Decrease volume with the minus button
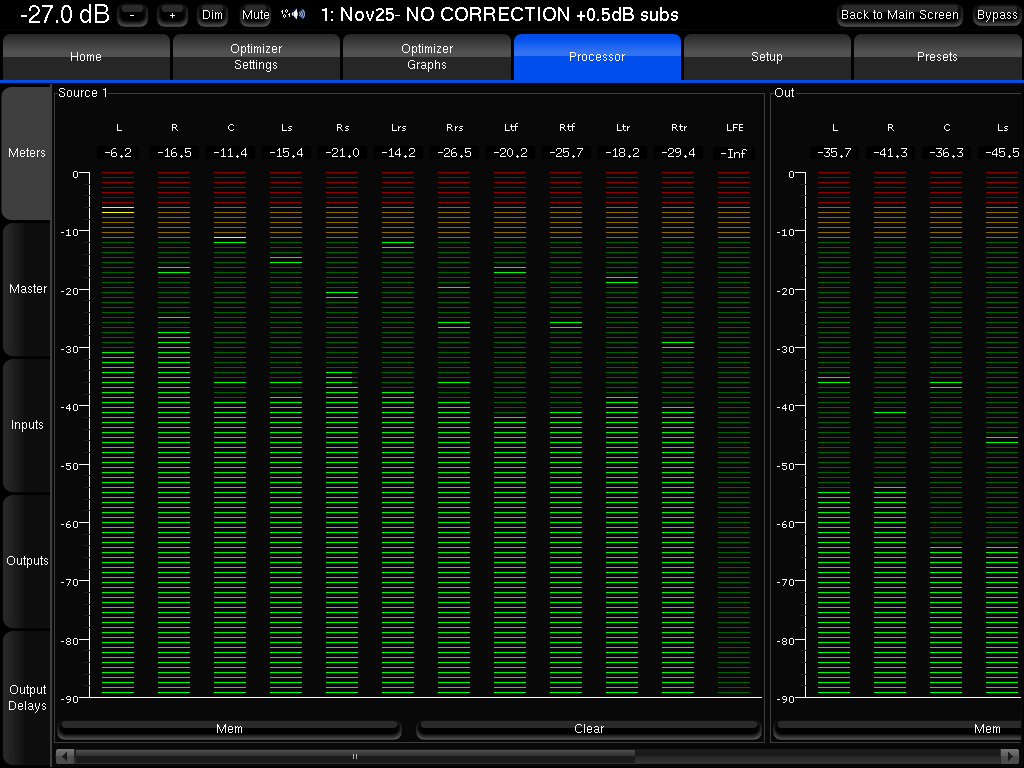1024x768 pixels. (x=132, y=15)
